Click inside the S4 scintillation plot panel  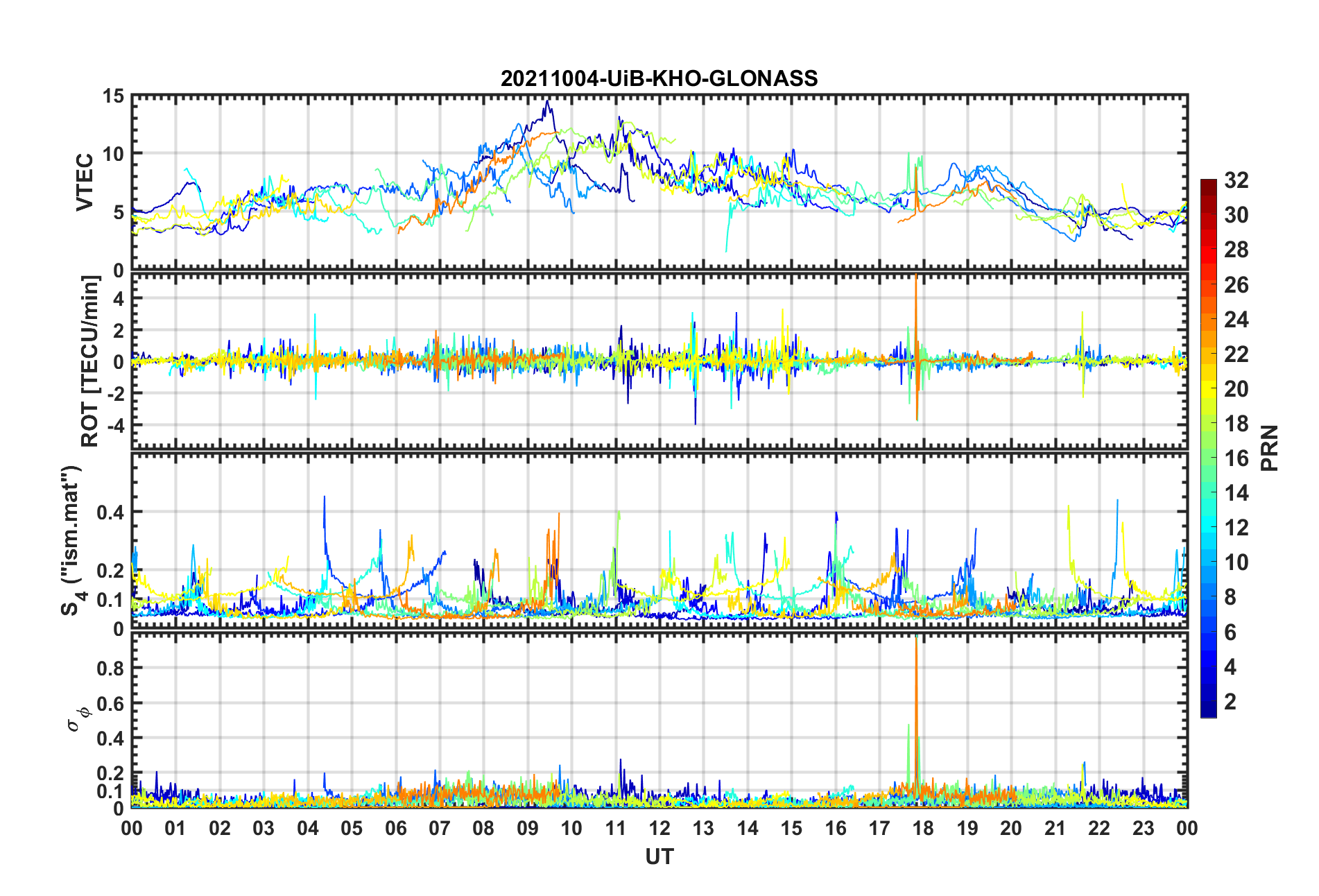[659, 540]
